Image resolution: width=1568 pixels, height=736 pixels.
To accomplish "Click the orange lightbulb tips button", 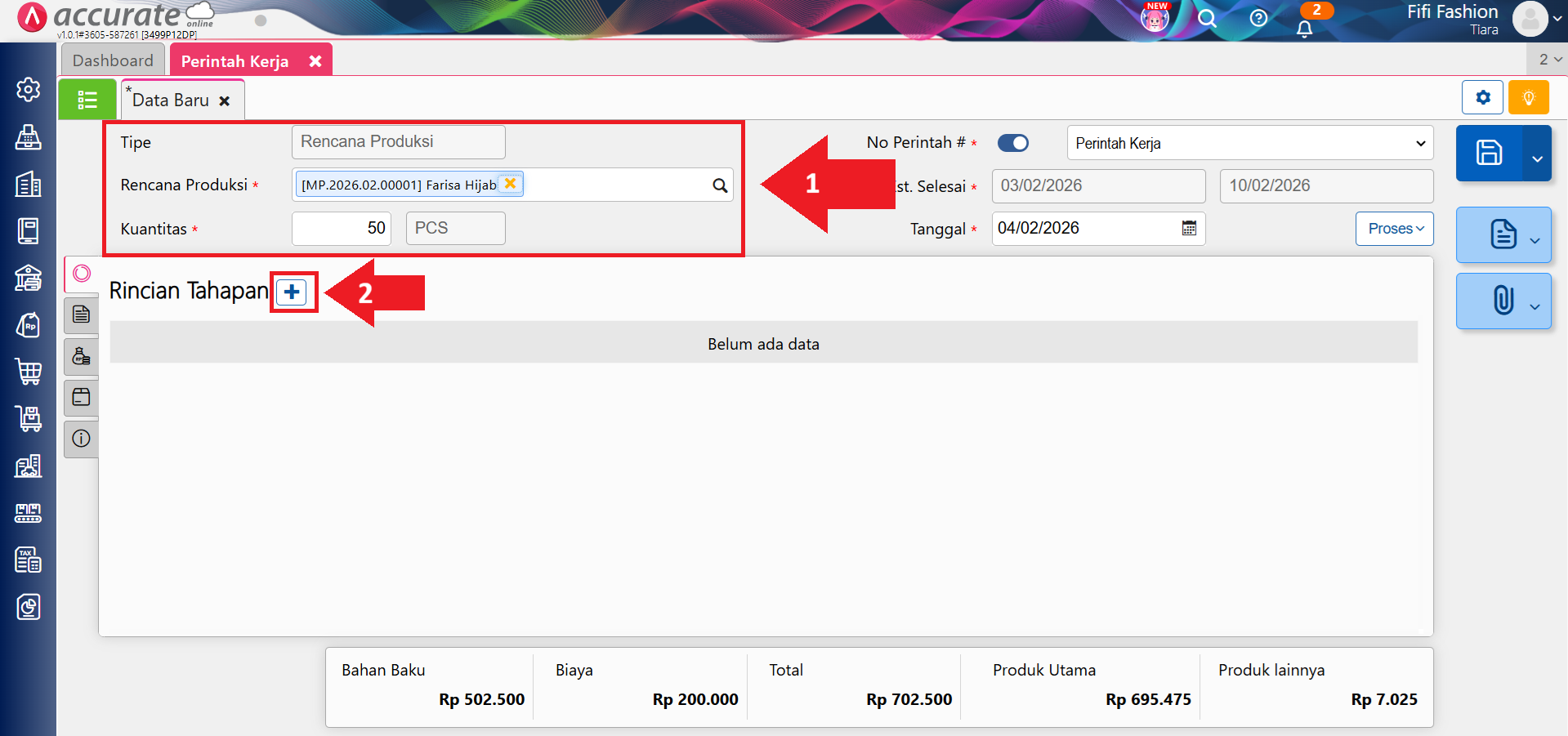I will click(x=1528, y=98).
